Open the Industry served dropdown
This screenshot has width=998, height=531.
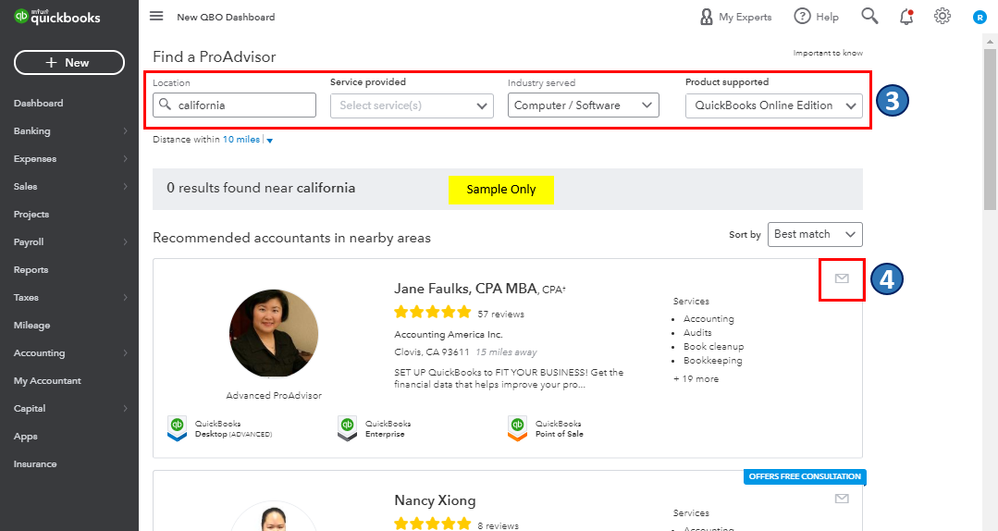coord(583,105)
